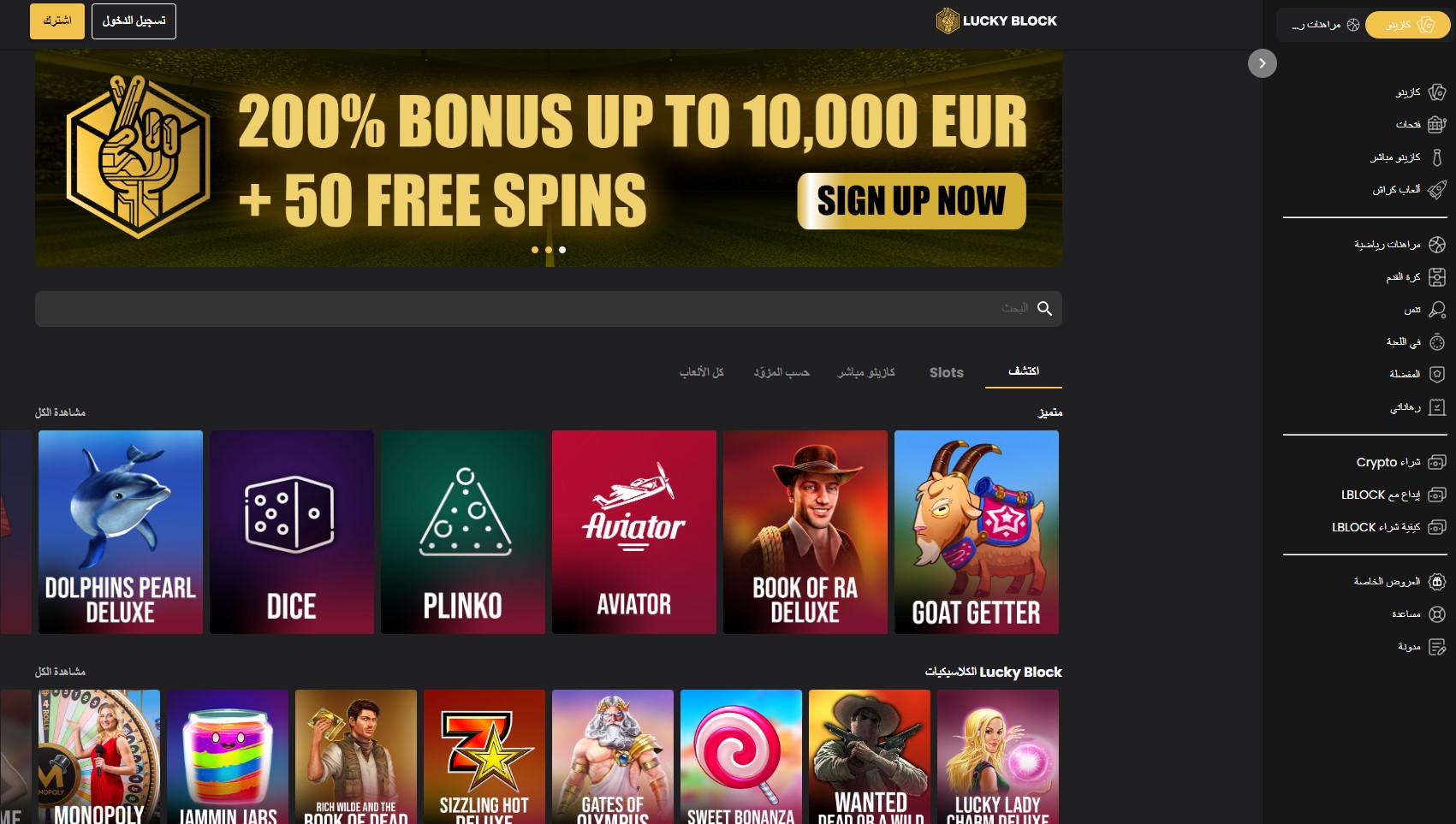Click the SIGN UP NOW banner button
Screen dimensions: 1456x824
click(912, 201)
